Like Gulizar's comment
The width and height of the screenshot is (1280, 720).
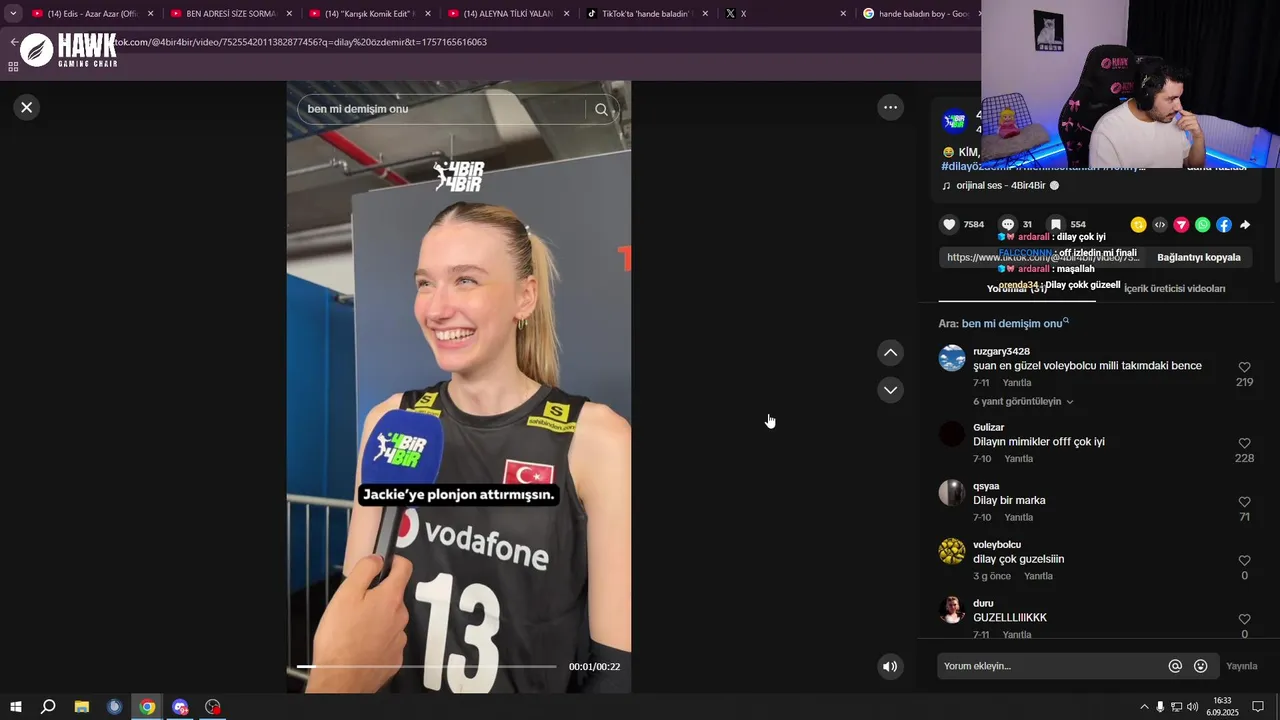(x=1244, y=444)
